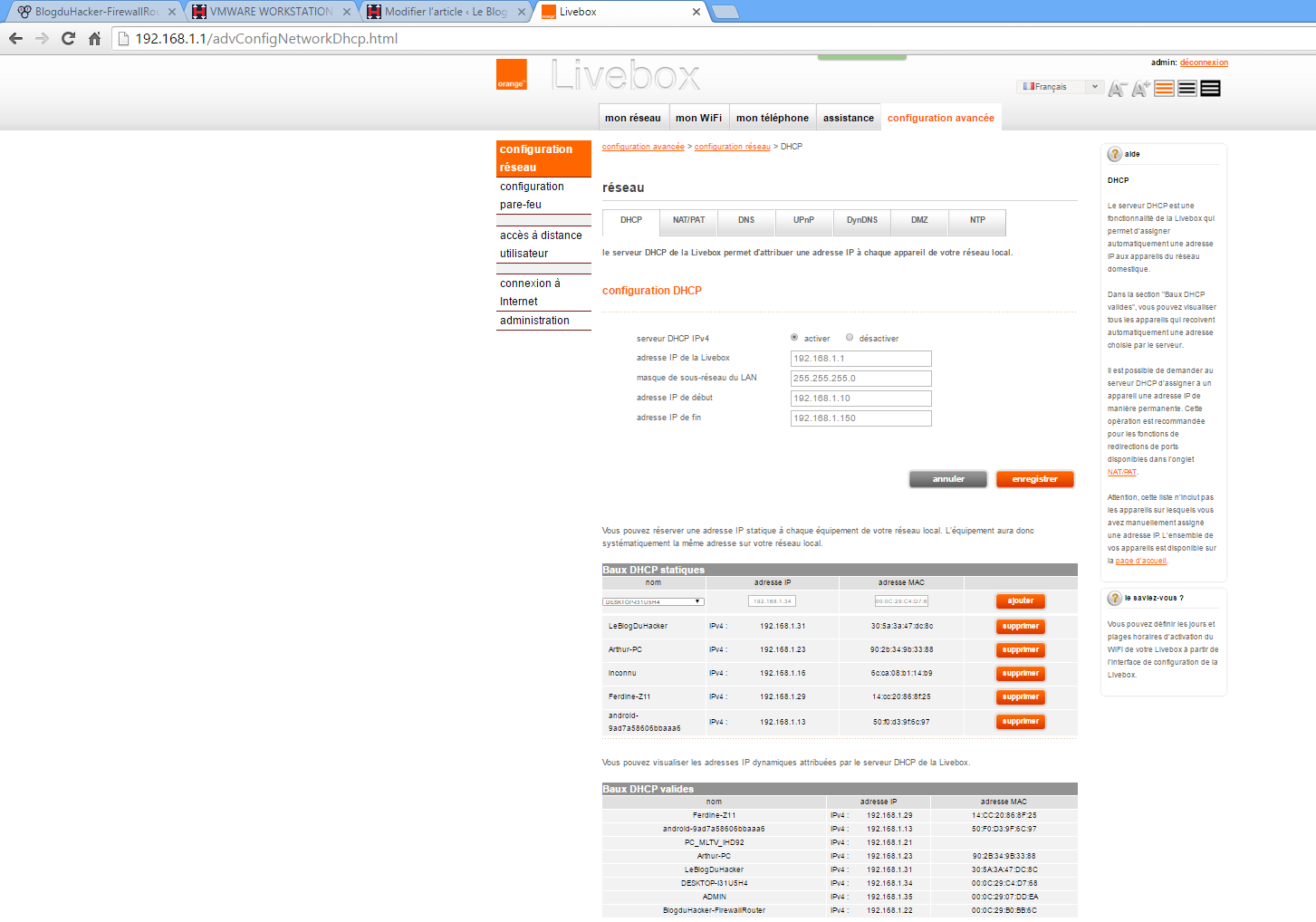Click the adresse IP de fin field

860,418
